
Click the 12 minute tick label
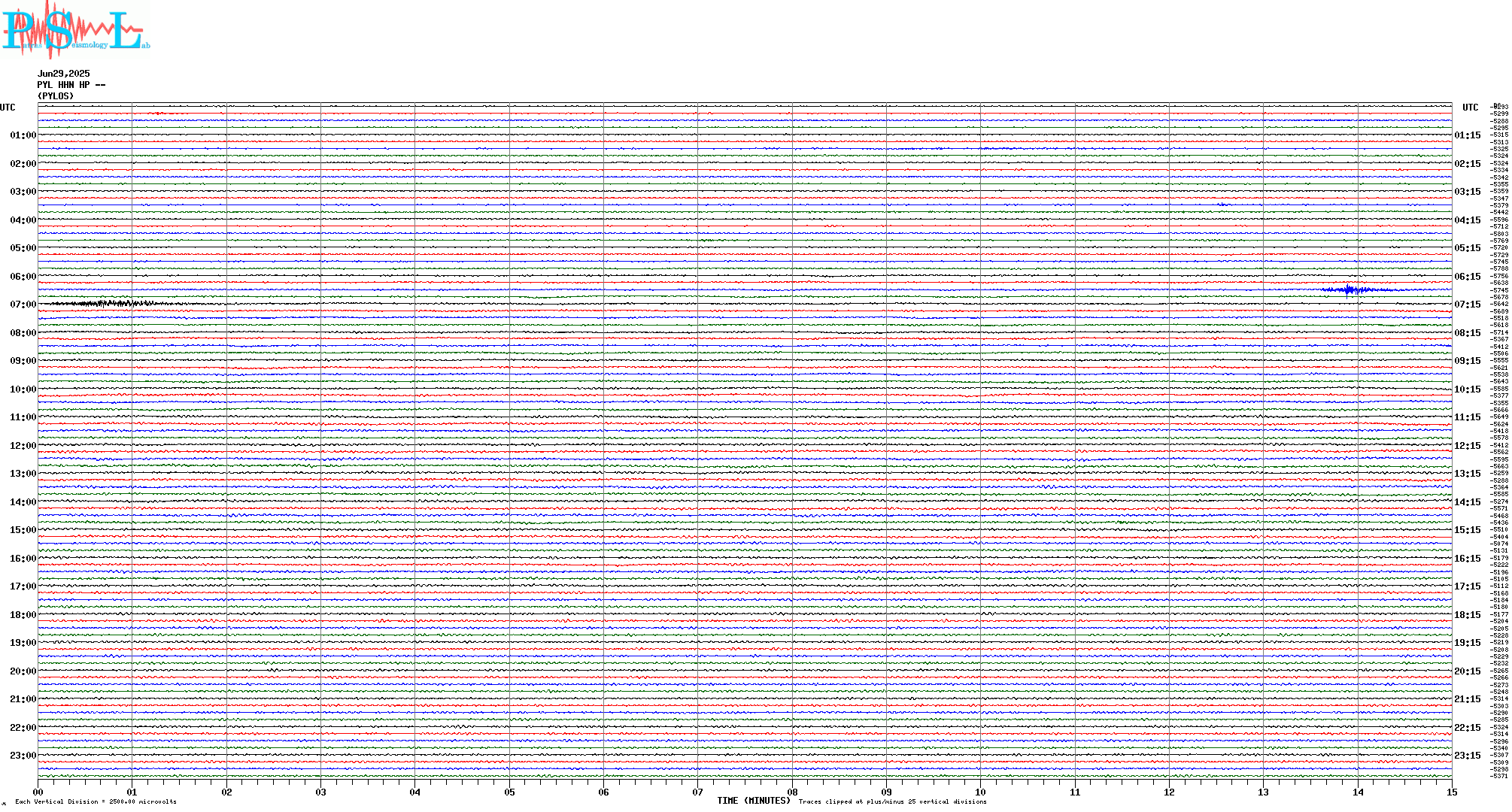pos(1169,792)
